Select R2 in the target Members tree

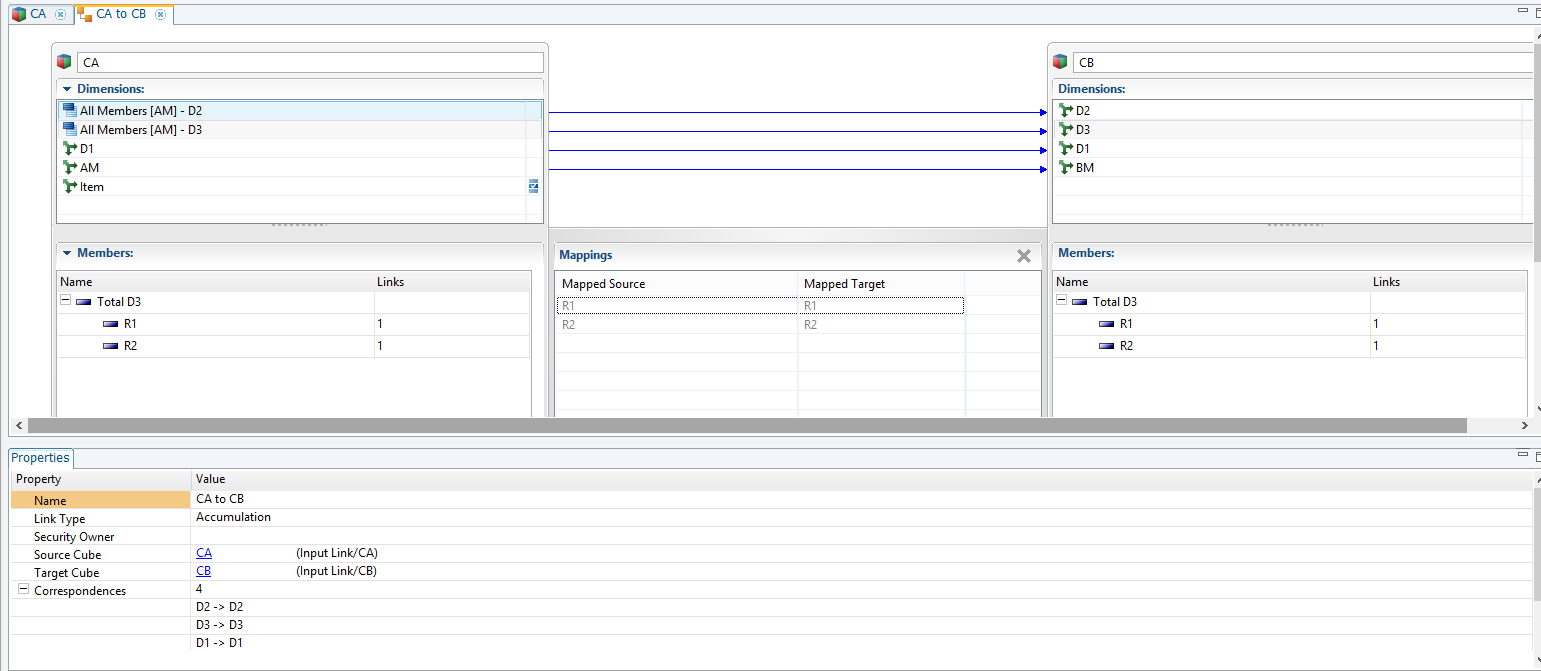1126,346
